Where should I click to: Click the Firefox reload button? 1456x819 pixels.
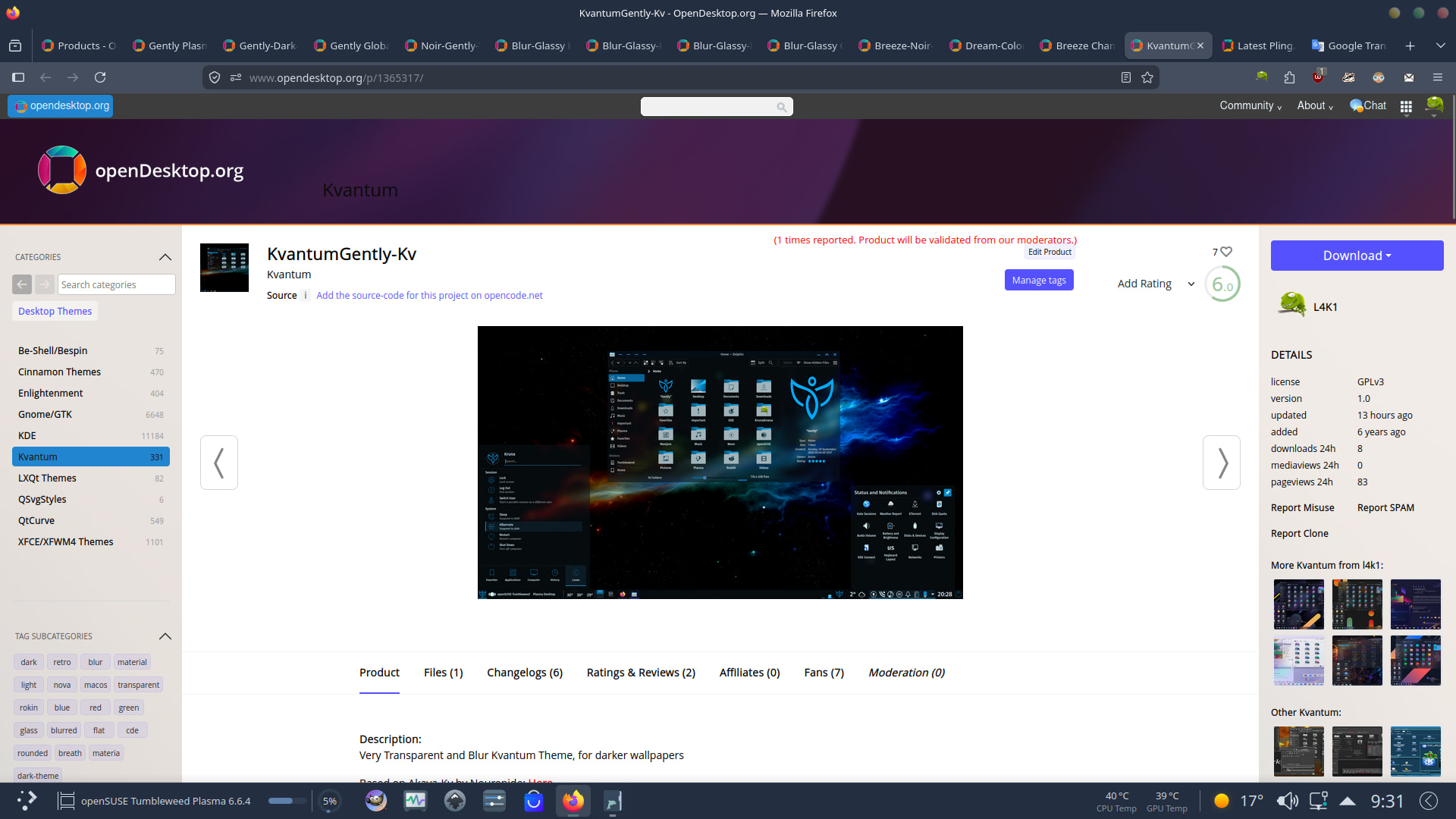[x=100, y=77]
